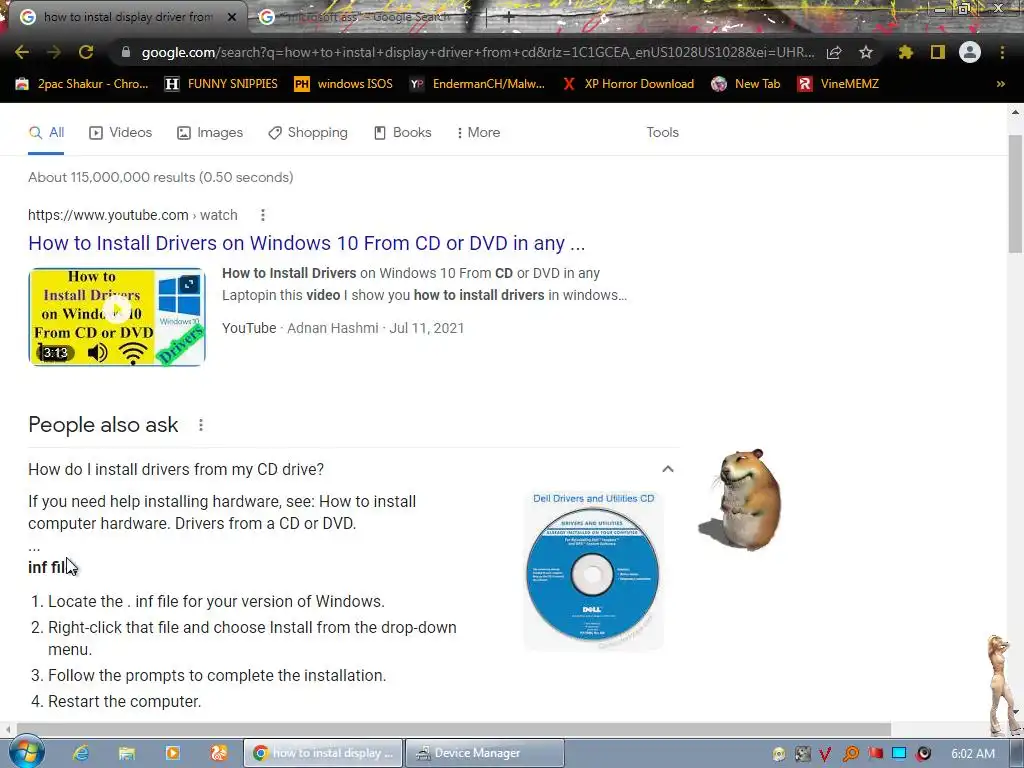Click 'Locate the . inf file' step text
The width and height of the screenshot is (1024, 768).
coord(216,601)
